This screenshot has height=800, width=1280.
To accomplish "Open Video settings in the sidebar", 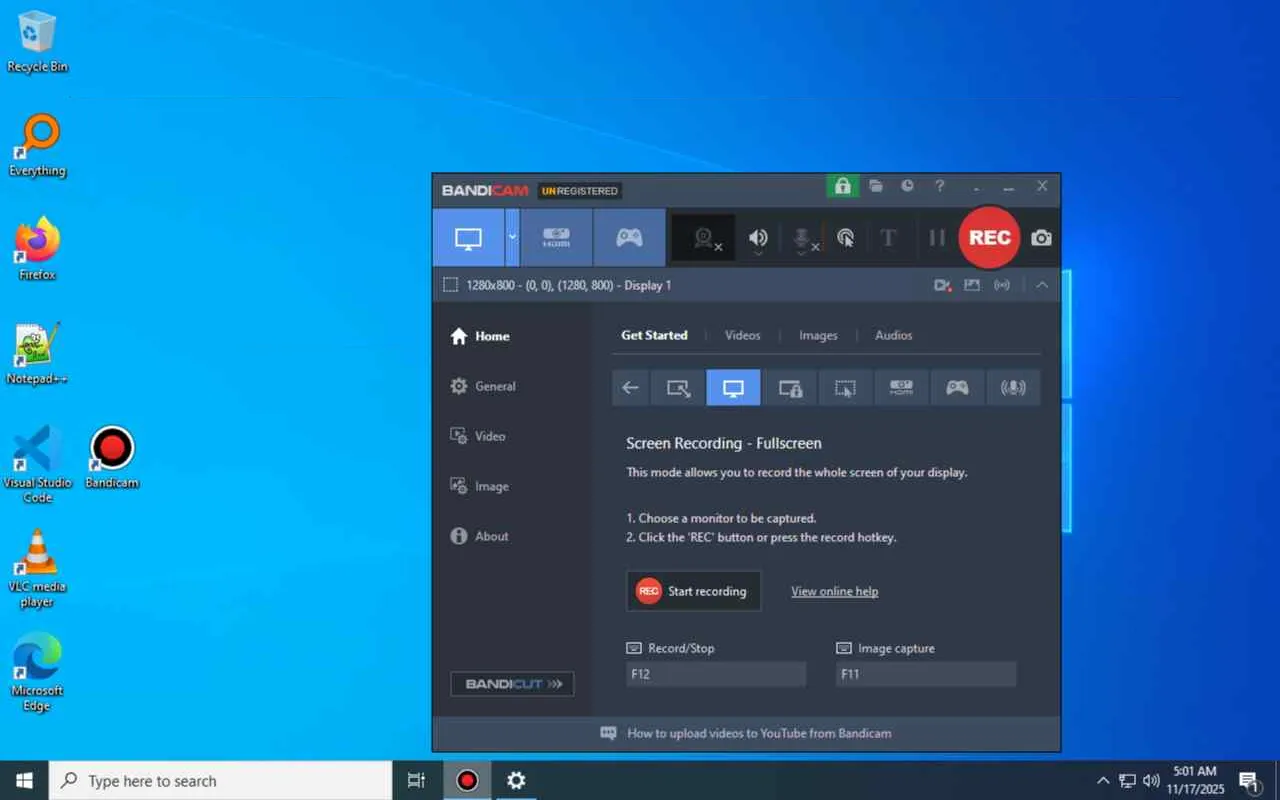I will [478, 436].
